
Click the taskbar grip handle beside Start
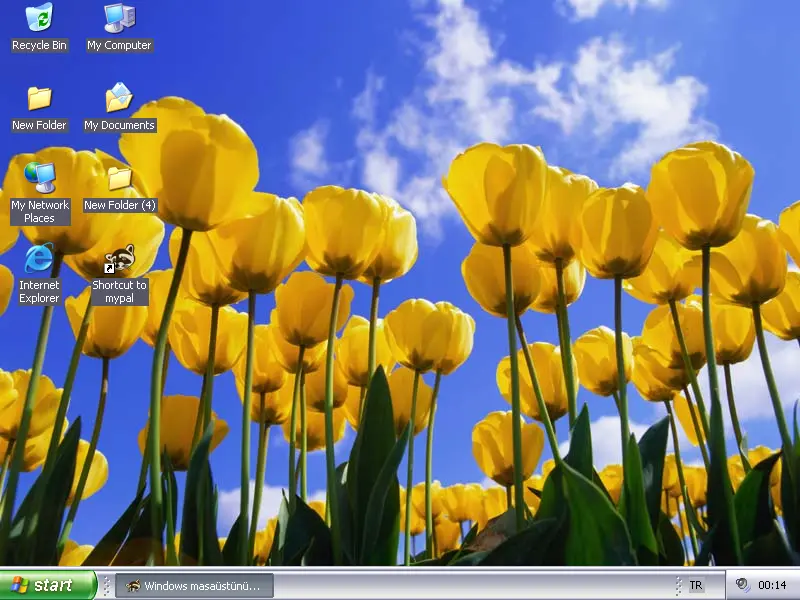(x=107, y=586)
